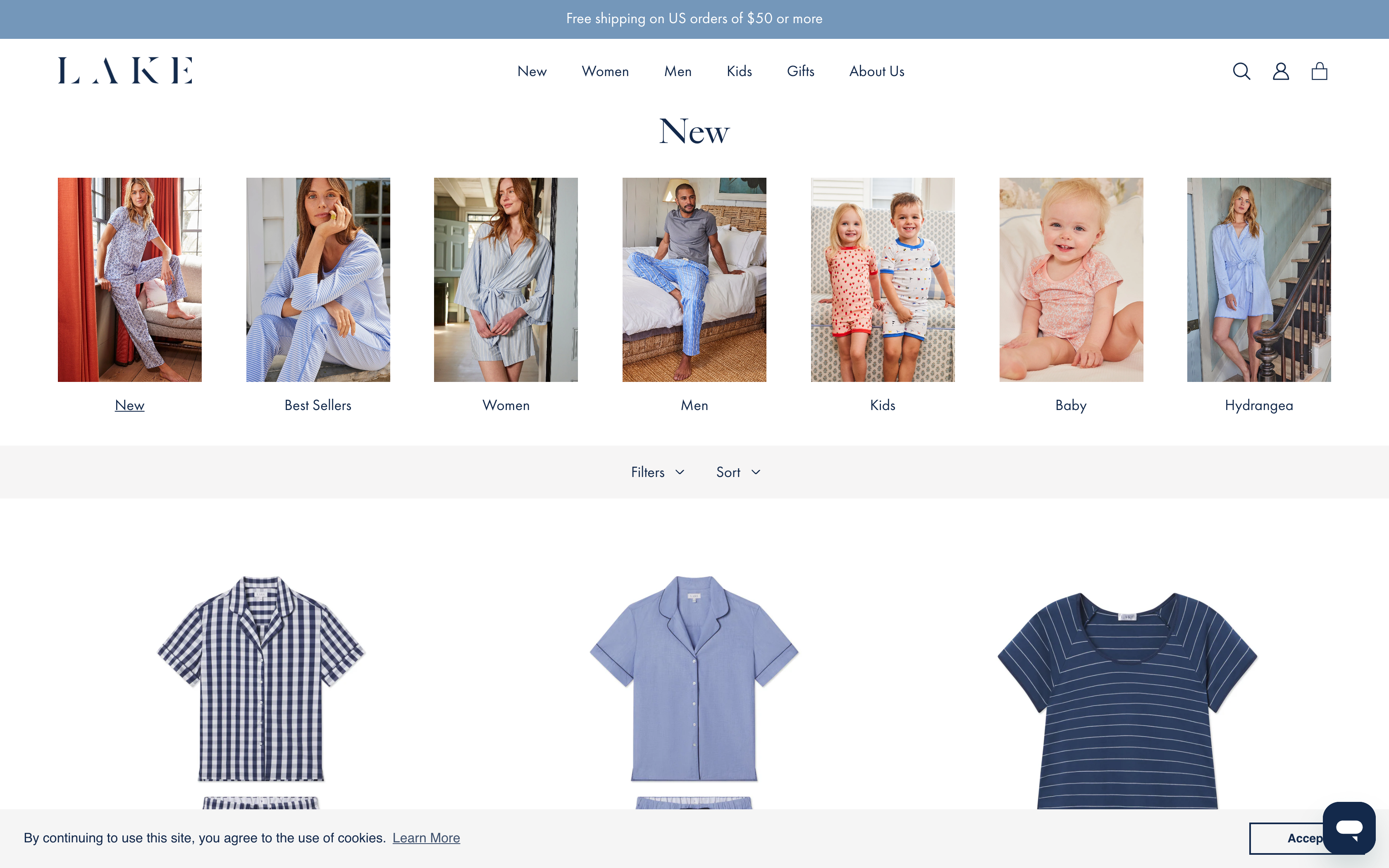Click the free shipping announcement banner
The height and width of the screenshot is (868, 1389).
pos(694,19)
